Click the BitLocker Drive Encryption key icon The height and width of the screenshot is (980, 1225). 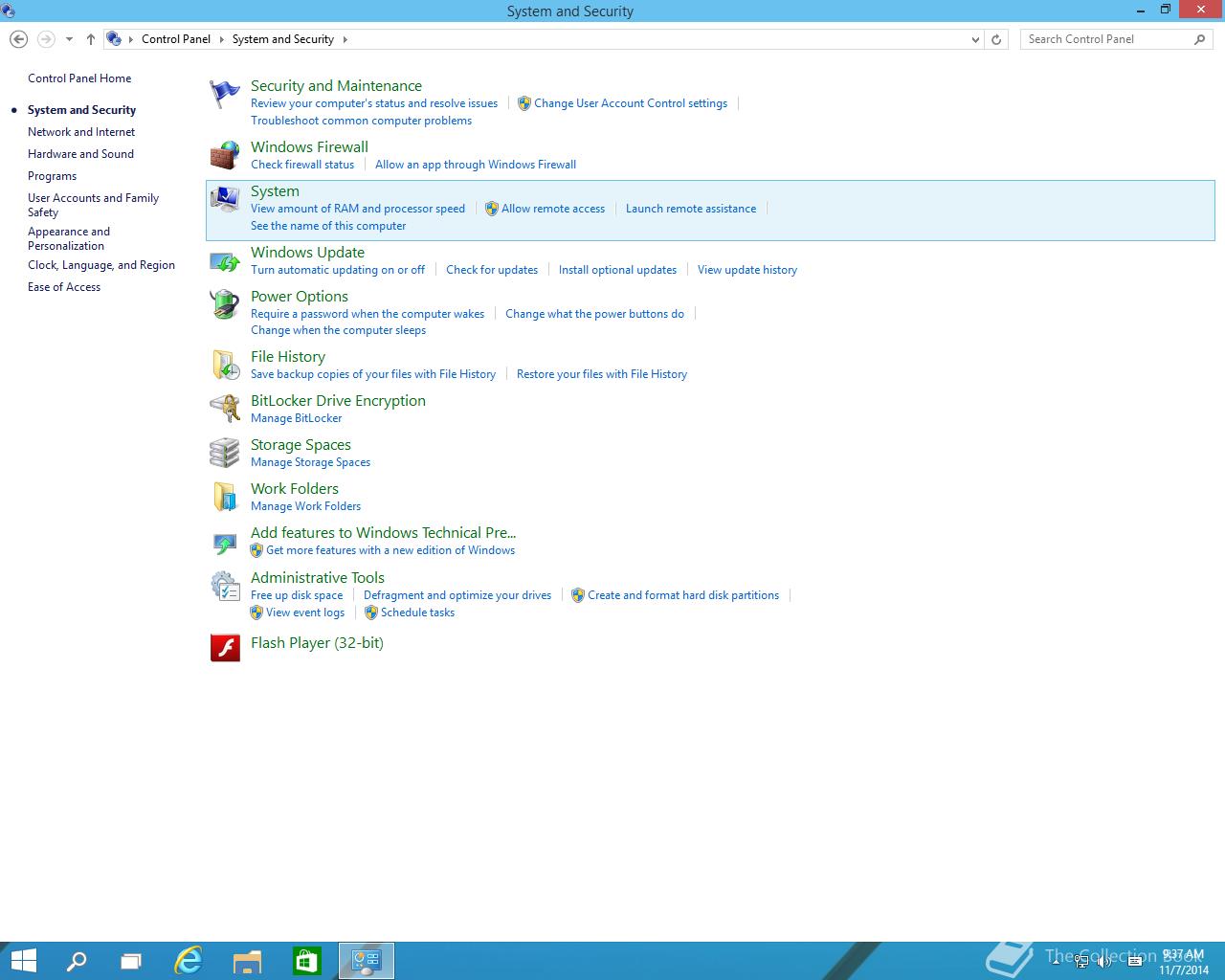225,409
